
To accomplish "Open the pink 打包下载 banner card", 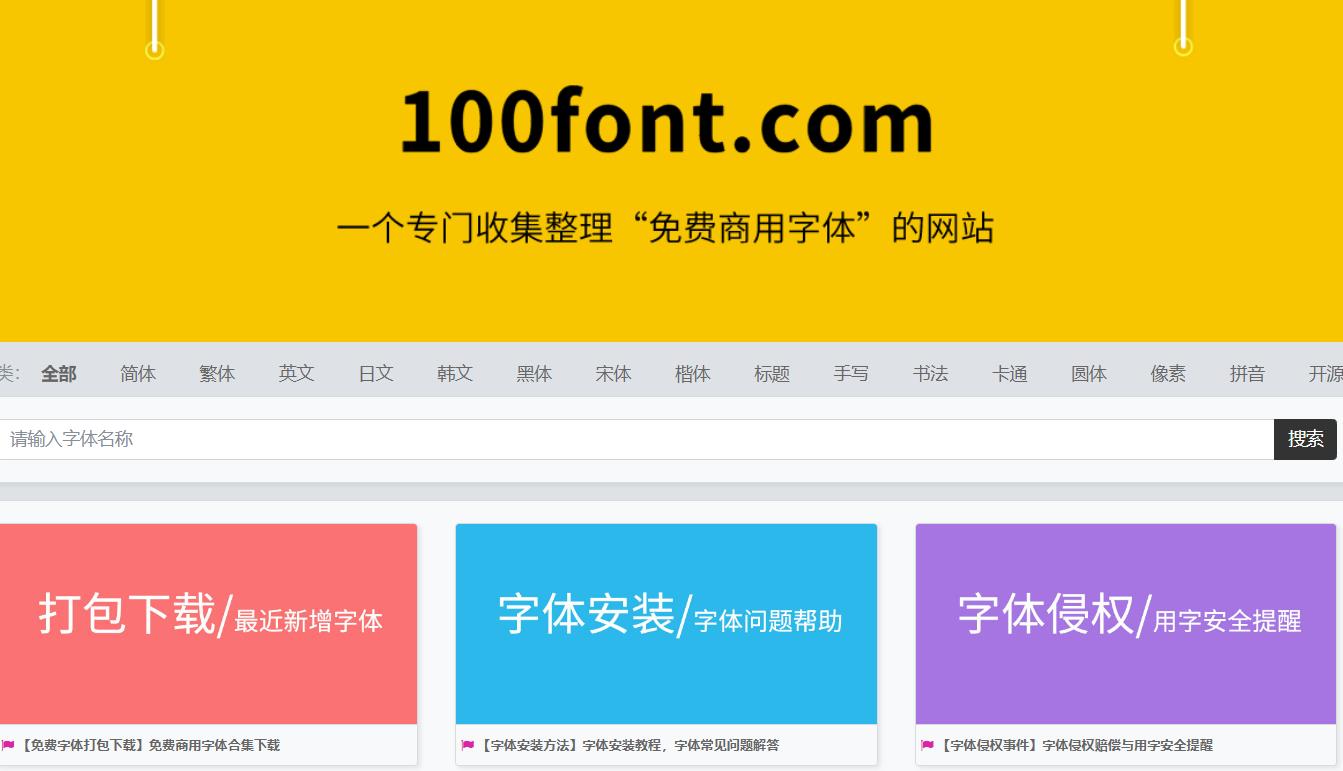I will tap(208, 623).
